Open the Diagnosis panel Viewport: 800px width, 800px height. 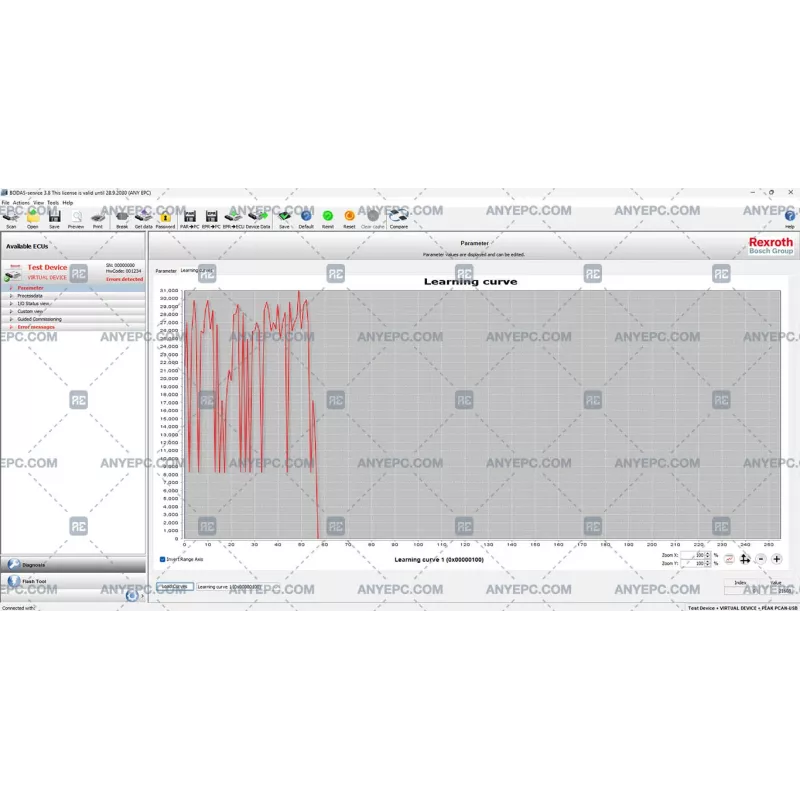click(35, 565)
